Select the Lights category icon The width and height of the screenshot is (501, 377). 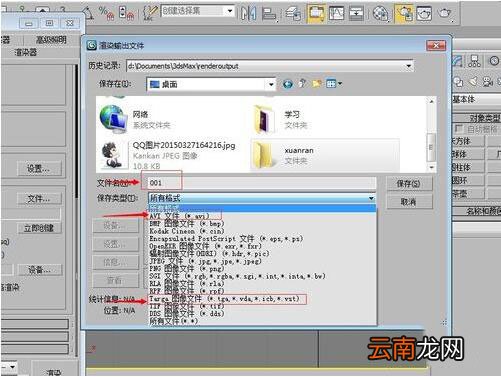click(x=473, y=82)
